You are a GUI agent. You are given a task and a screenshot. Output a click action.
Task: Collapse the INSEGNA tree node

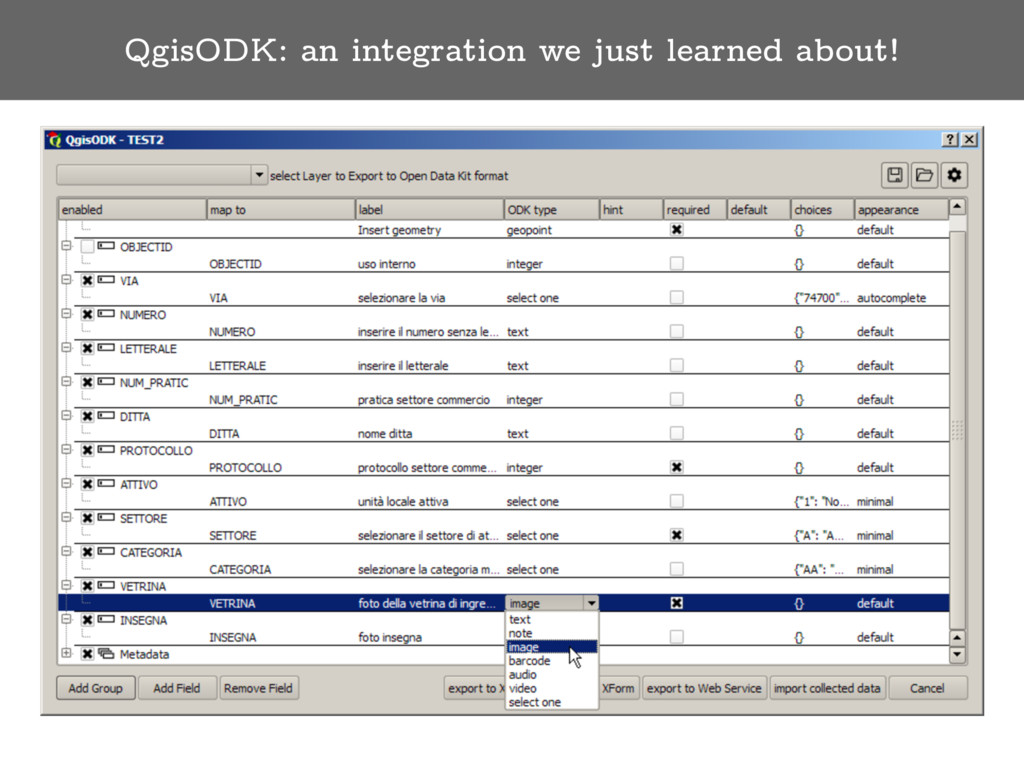66,620
